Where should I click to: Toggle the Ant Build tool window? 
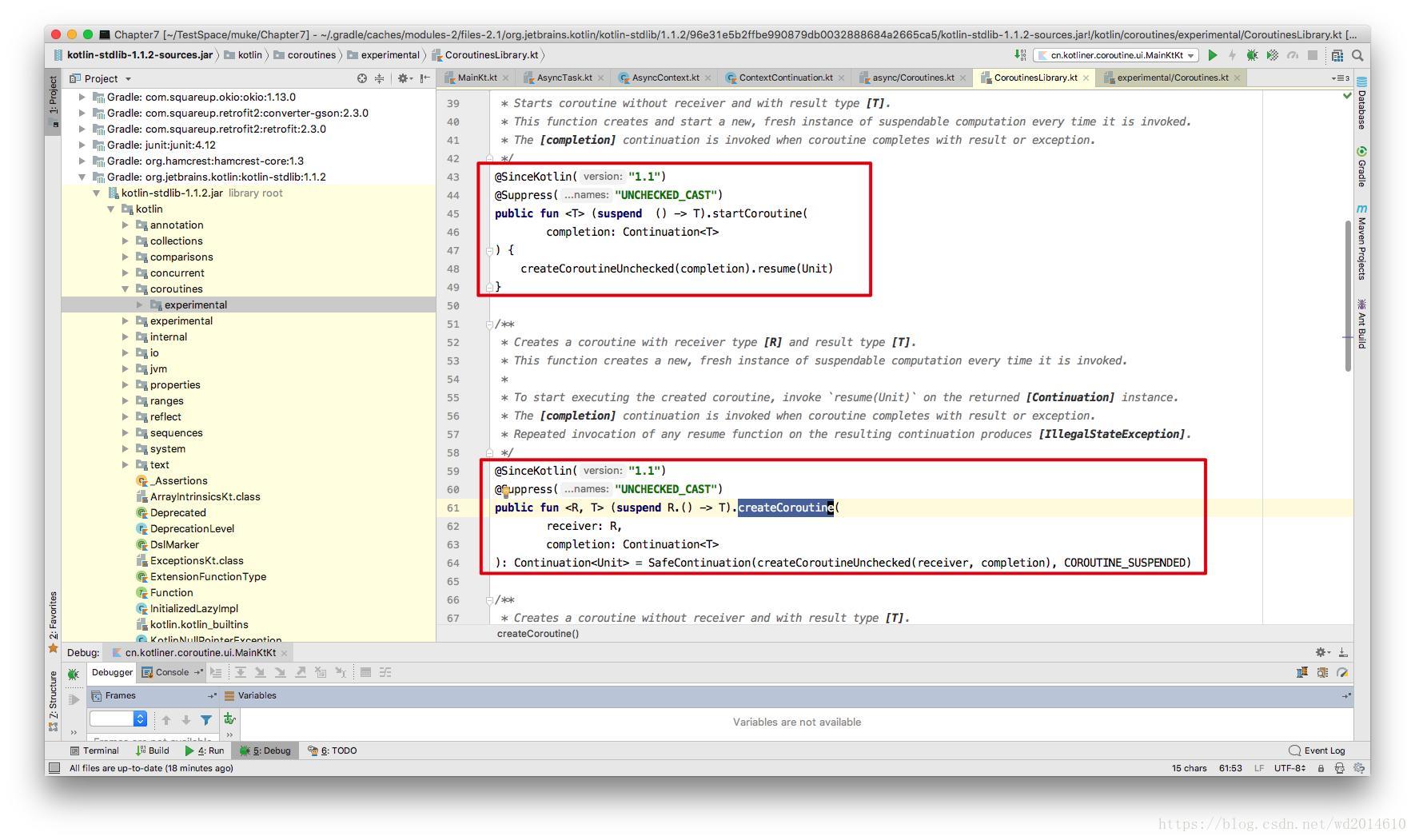coord(1361,324)
